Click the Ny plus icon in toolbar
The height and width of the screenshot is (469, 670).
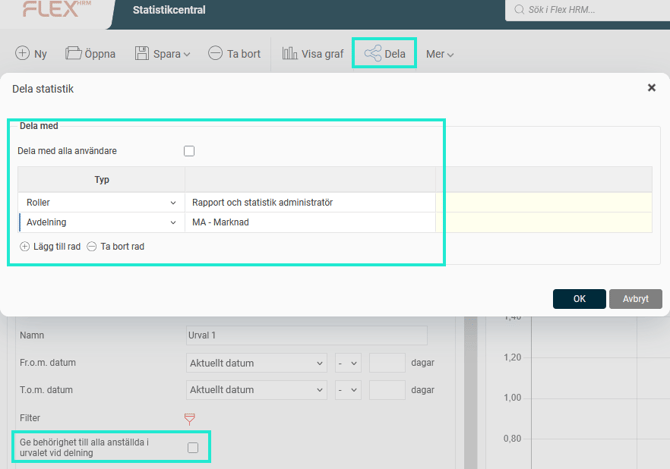pos(22,54)
